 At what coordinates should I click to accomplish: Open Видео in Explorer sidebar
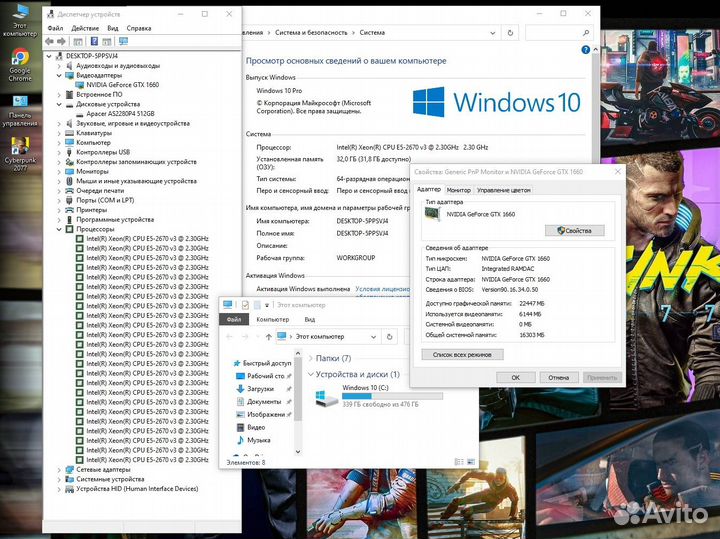(x=256, y=427)
